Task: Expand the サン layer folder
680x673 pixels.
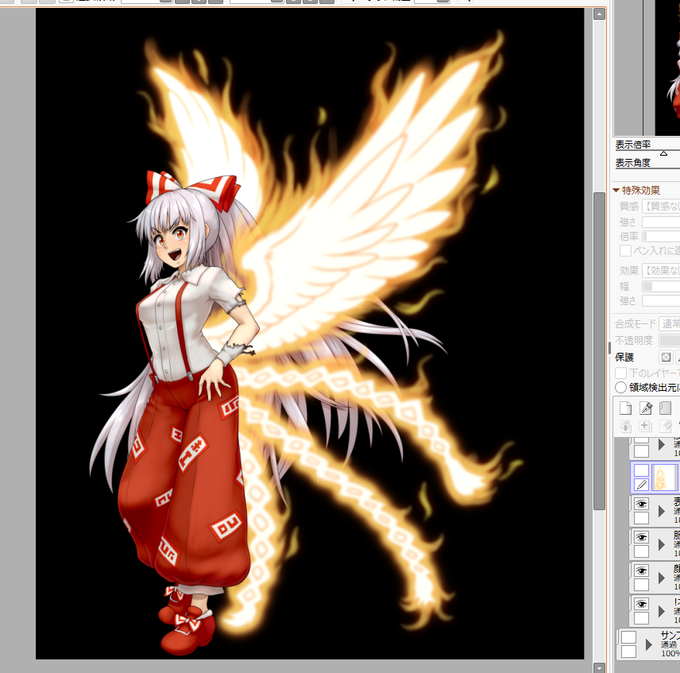Action: tap(649, 644)
